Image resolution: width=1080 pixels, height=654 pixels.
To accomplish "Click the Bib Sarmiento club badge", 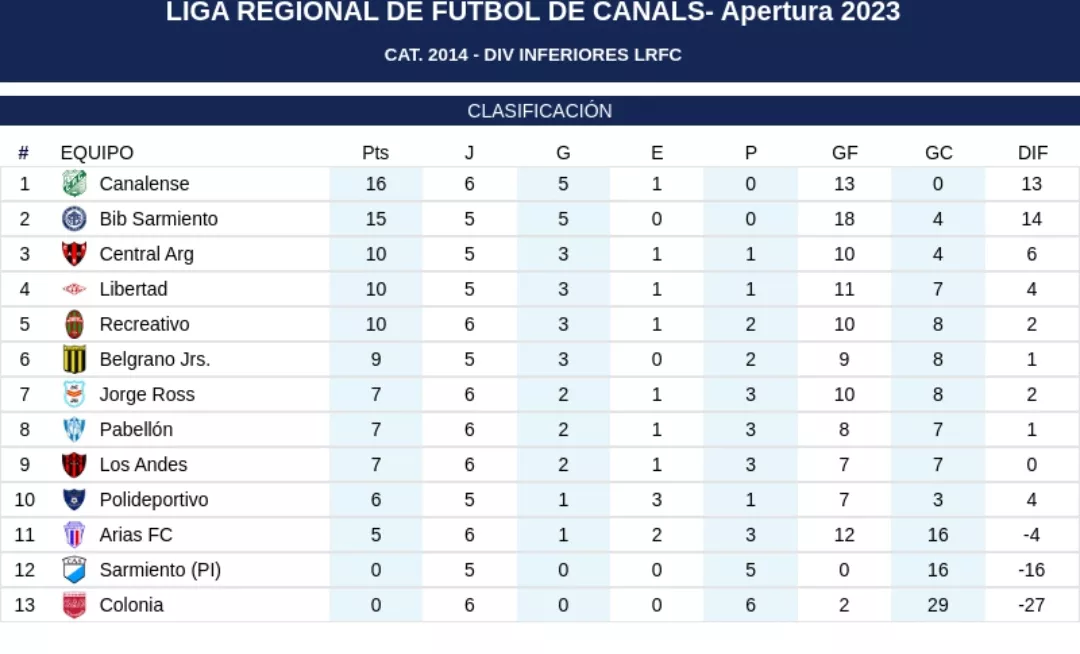I will pos(74,219).
